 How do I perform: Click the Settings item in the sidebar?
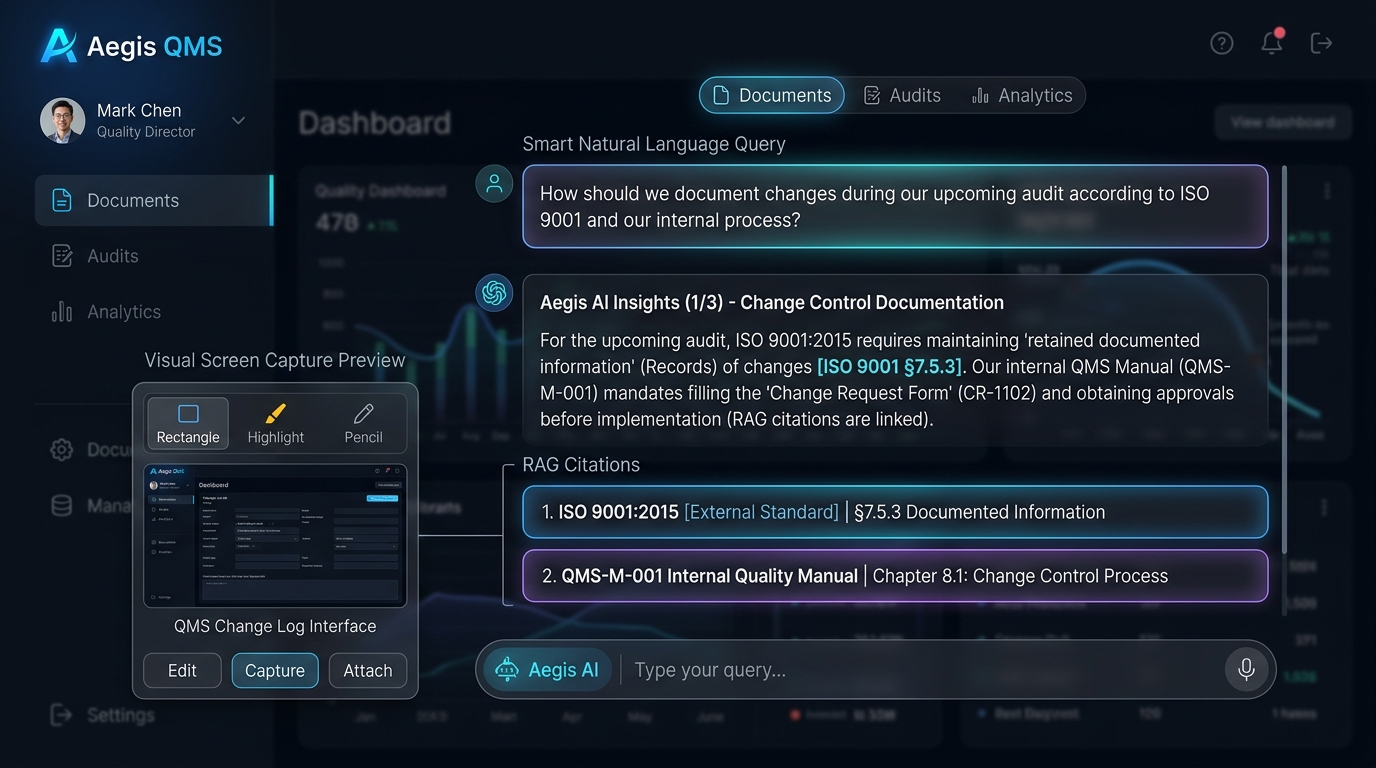pyautogui.click(x=104, y=715)
